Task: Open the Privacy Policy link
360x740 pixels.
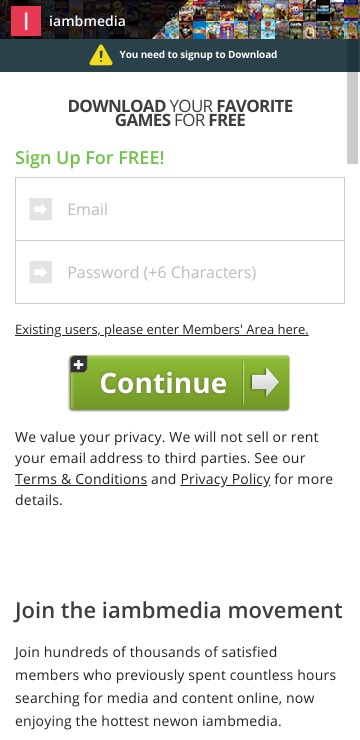Action: pyautogui.click(x=226, y=479)
